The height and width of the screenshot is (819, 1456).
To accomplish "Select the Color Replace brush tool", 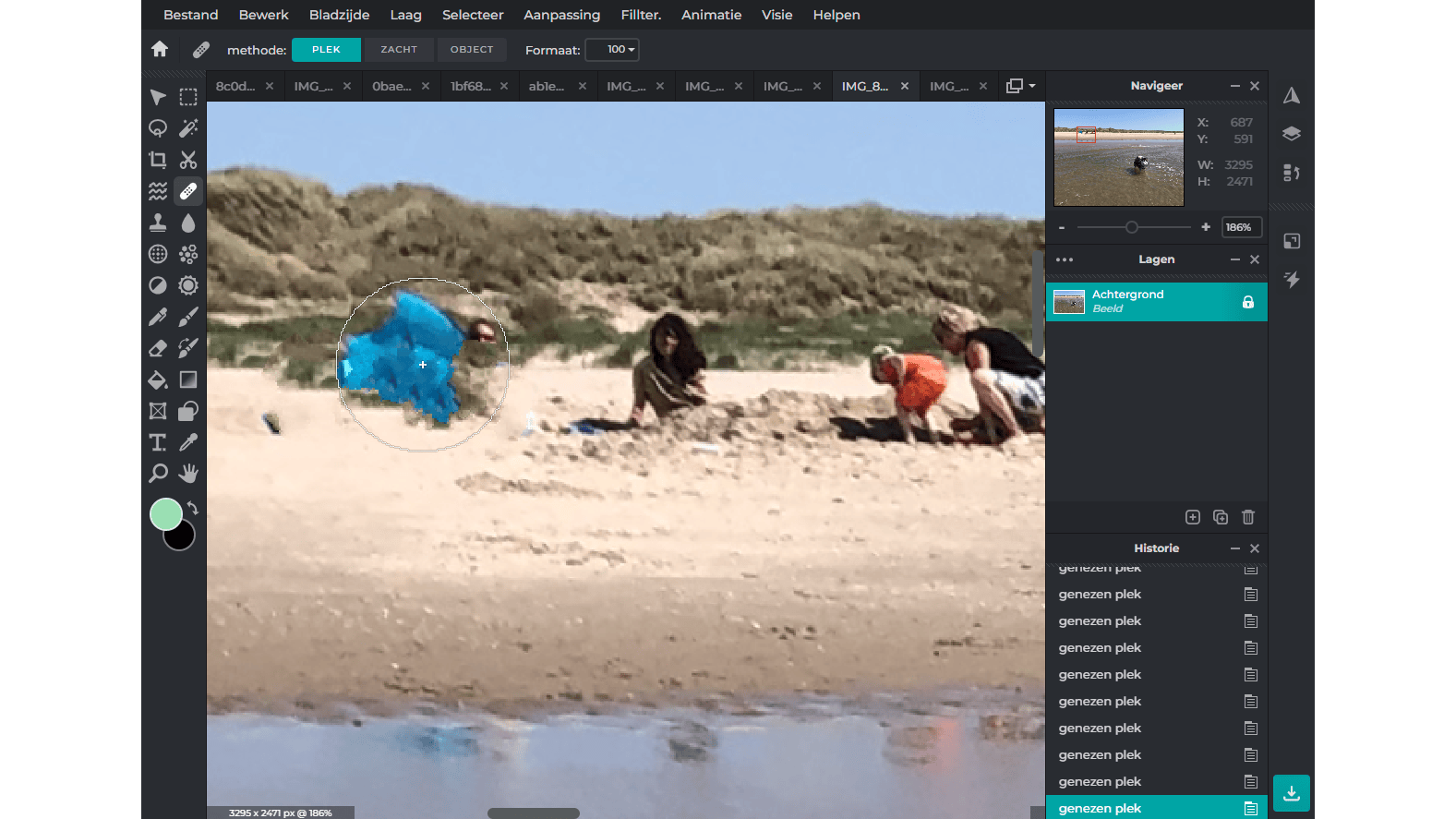I will [x=188, y=348].
